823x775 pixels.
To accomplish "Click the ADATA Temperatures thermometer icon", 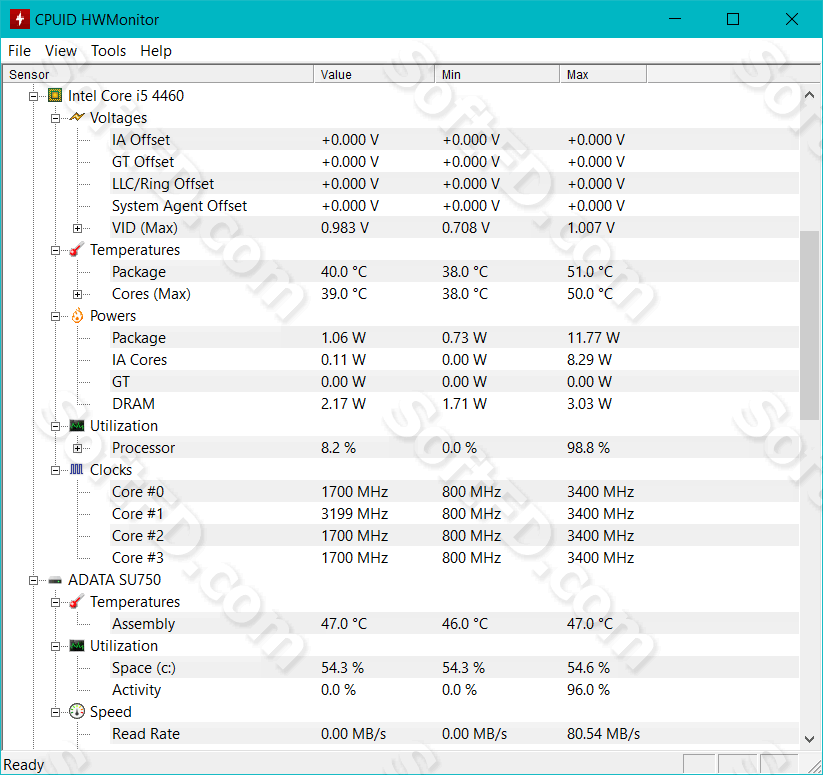I will click(x=77, y=601).
